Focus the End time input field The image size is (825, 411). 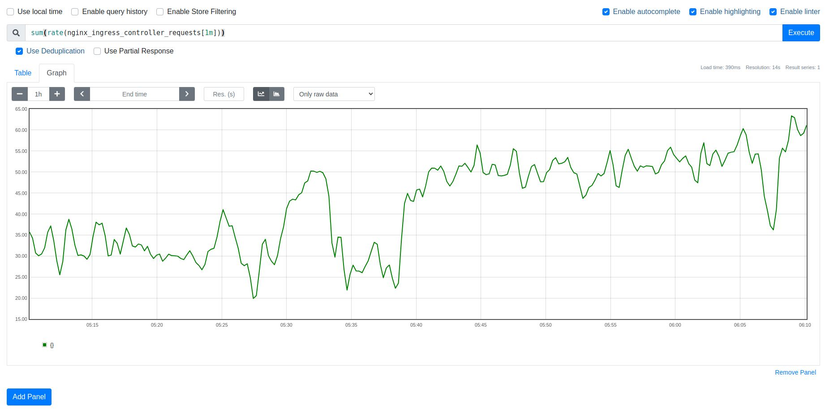134,94
